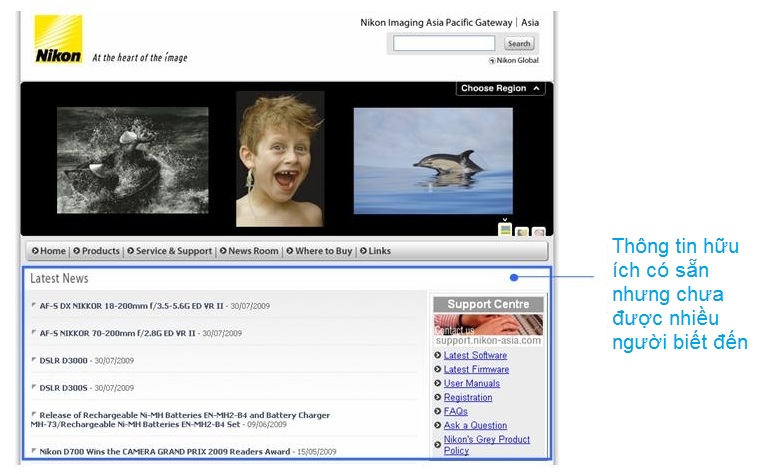View the black-and-white water splash photo
This screenshot has width=771, height=474.
(x=132, y=160)
